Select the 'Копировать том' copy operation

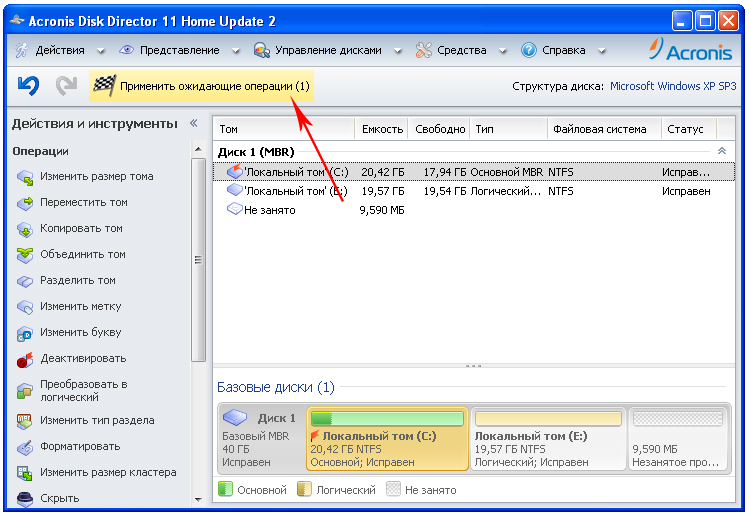coord(81,228)
